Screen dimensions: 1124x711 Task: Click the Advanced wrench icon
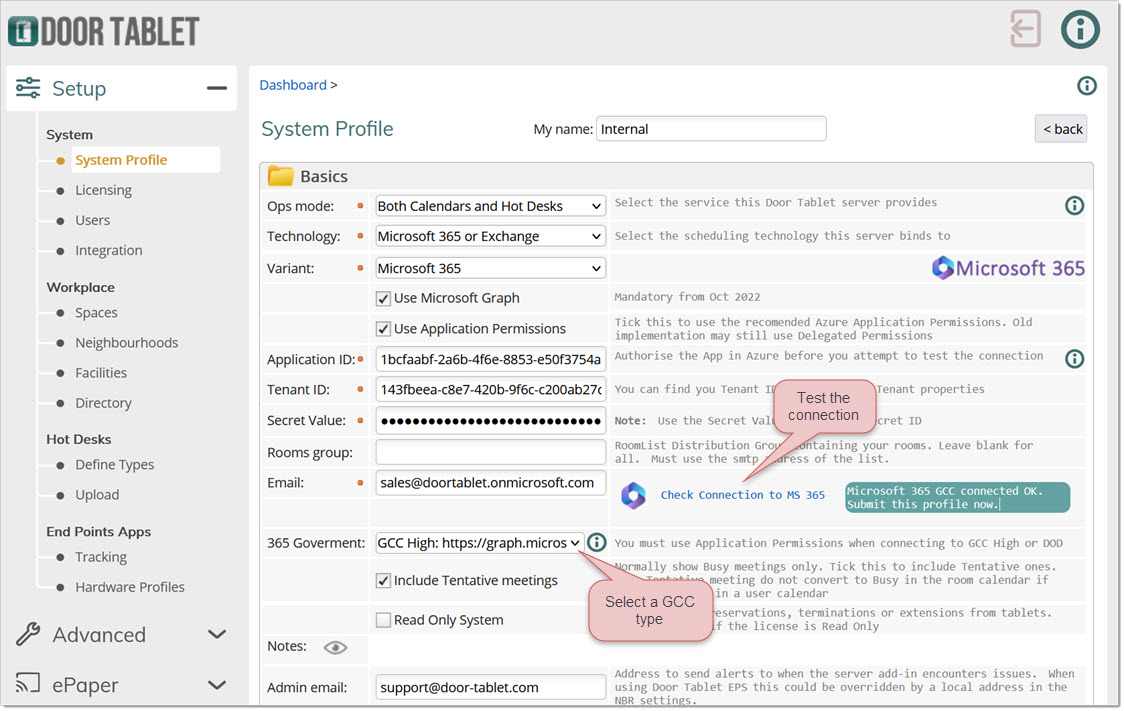pos(28,634)
